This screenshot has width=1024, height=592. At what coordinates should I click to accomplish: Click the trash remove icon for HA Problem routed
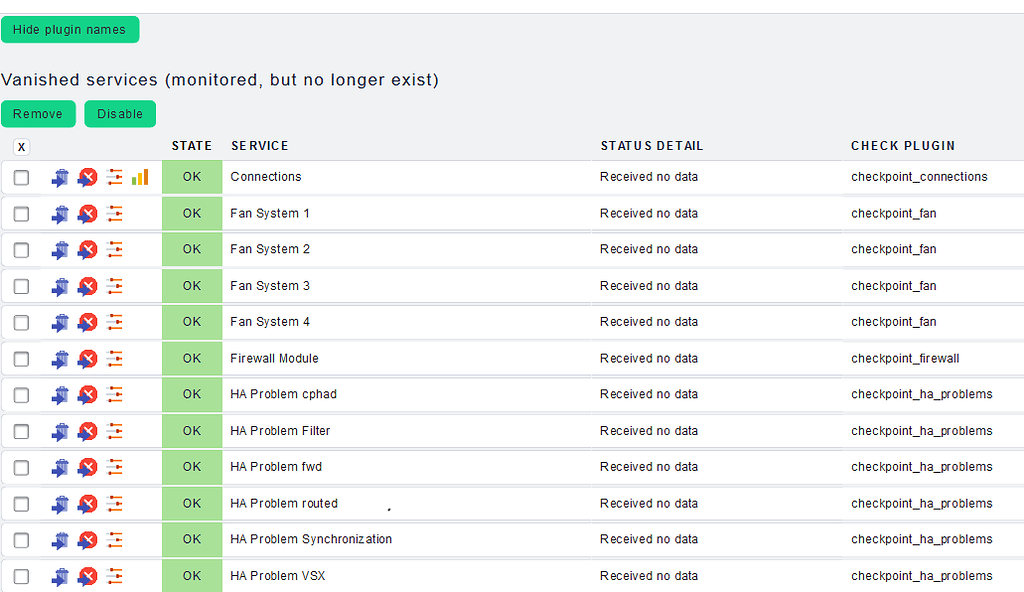[60, 504]
